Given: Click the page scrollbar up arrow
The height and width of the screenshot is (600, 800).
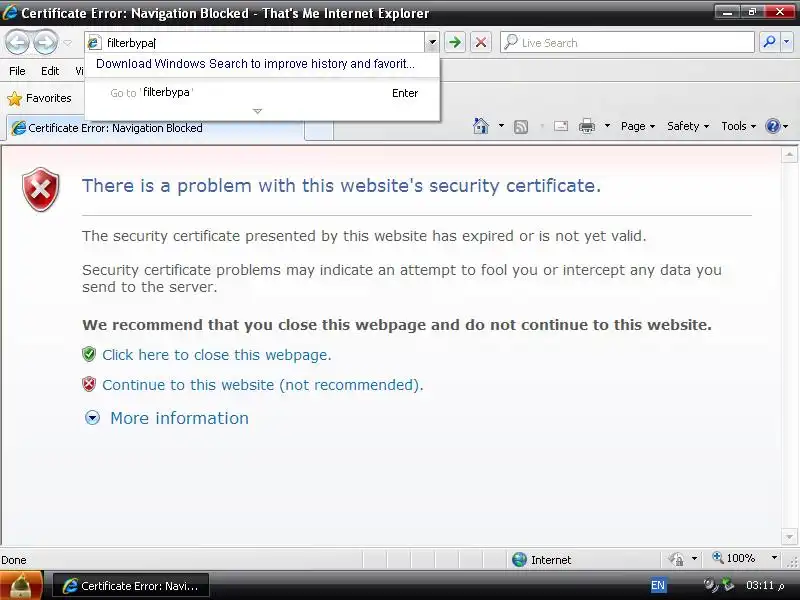Looking at the screenshot, I should (x=789, y=155).
